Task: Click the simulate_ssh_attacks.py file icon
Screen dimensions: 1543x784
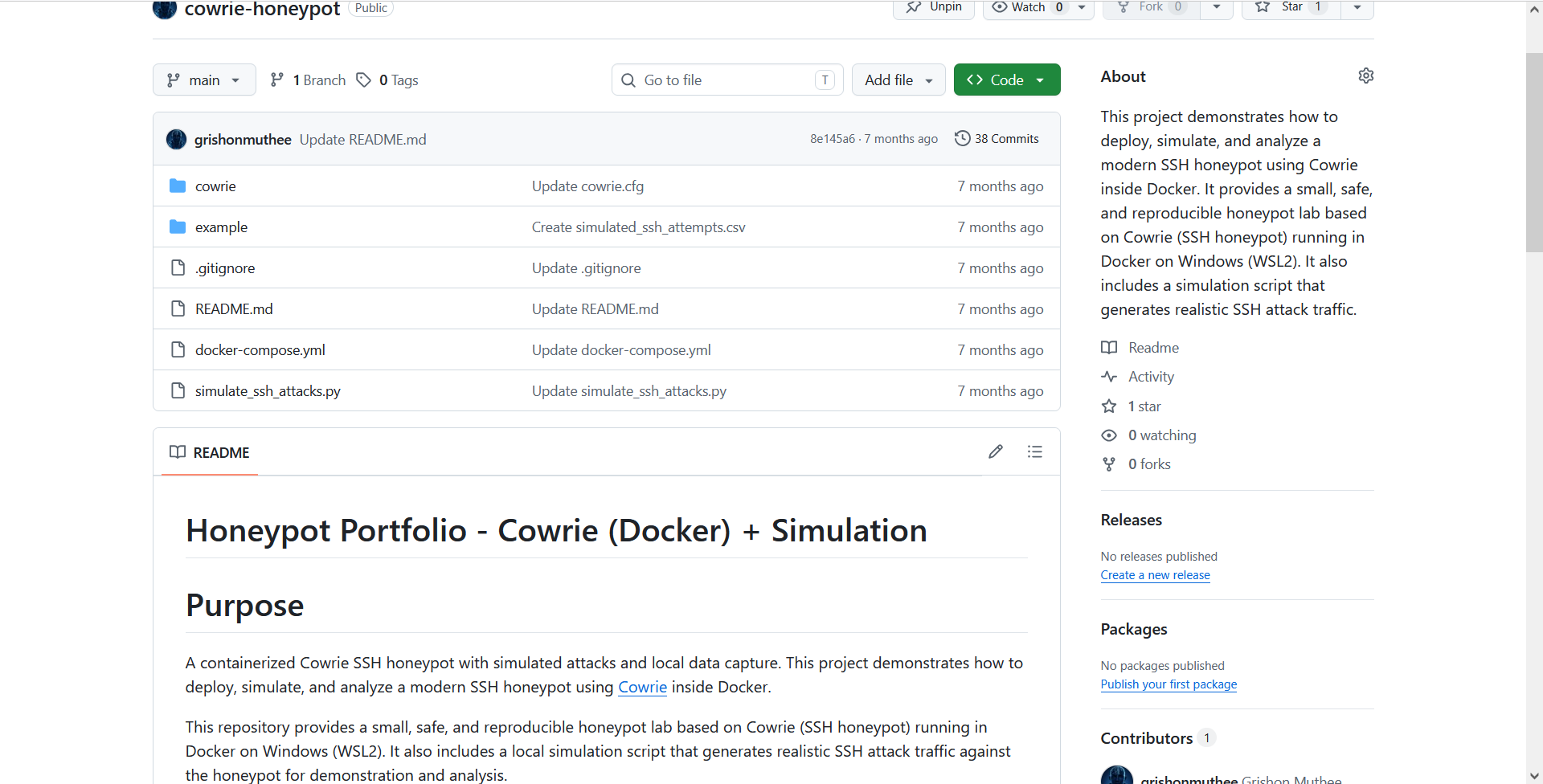Action: click(178, 390)
